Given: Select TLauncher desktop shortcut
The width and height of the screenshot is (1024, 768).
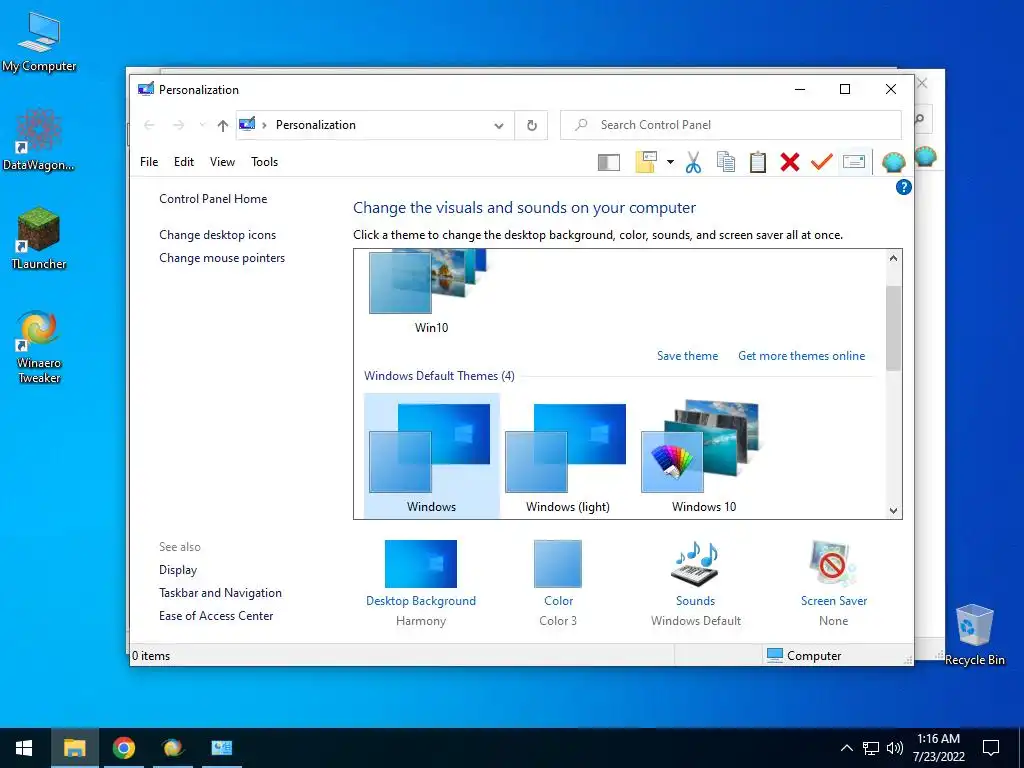Looking at the screenshot, I should (39, 238).
